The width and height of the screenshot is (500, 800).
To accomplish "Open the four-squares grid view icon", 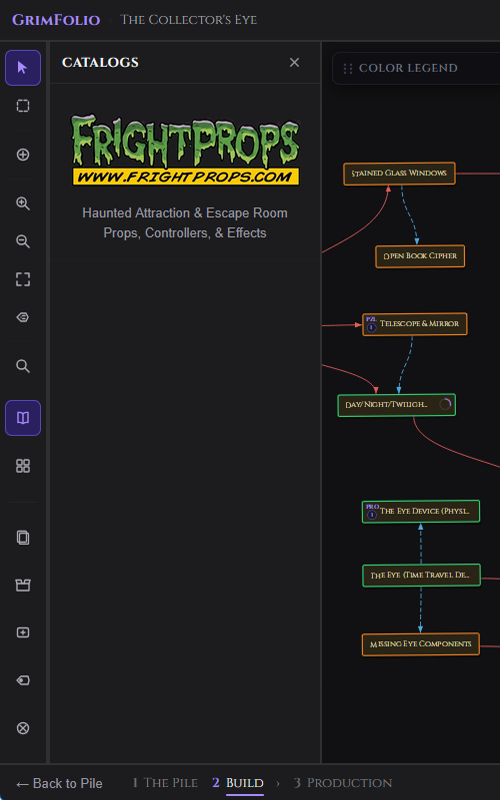I will 23,466.
